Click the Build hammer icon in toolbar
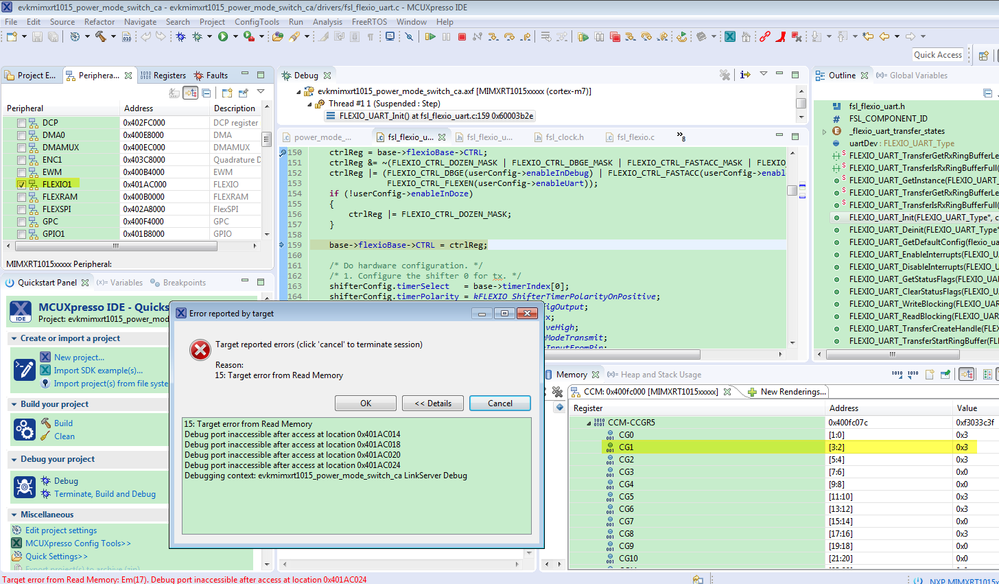Image resolution: width=999 pixels, height=584 pixels. (100, 37)
